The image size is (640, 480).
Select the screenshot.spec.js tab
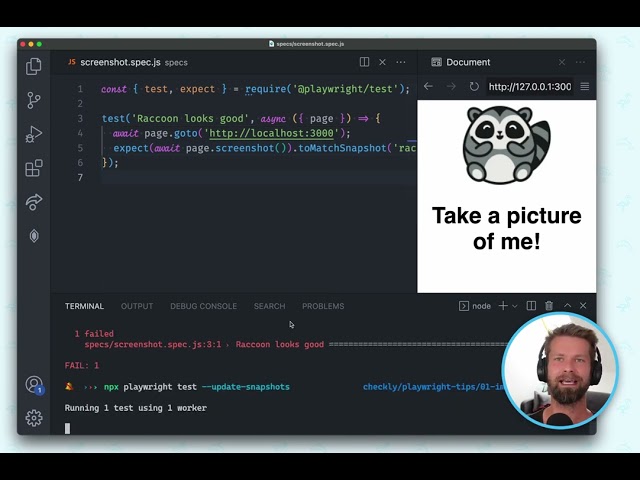(x=128, y=62)
